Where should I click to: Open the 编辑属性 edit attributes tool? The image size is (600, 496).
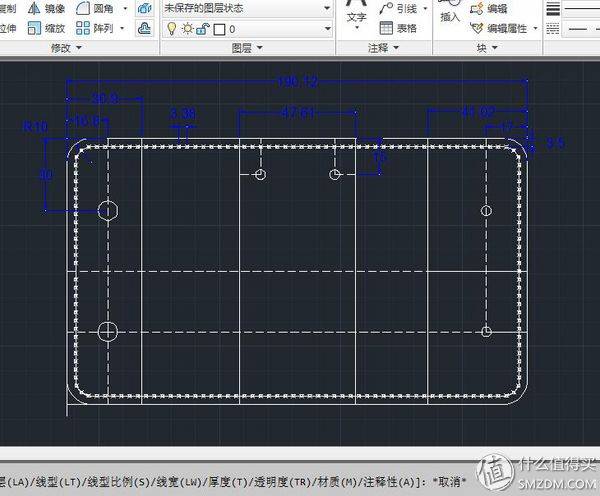tap(499, 28)
